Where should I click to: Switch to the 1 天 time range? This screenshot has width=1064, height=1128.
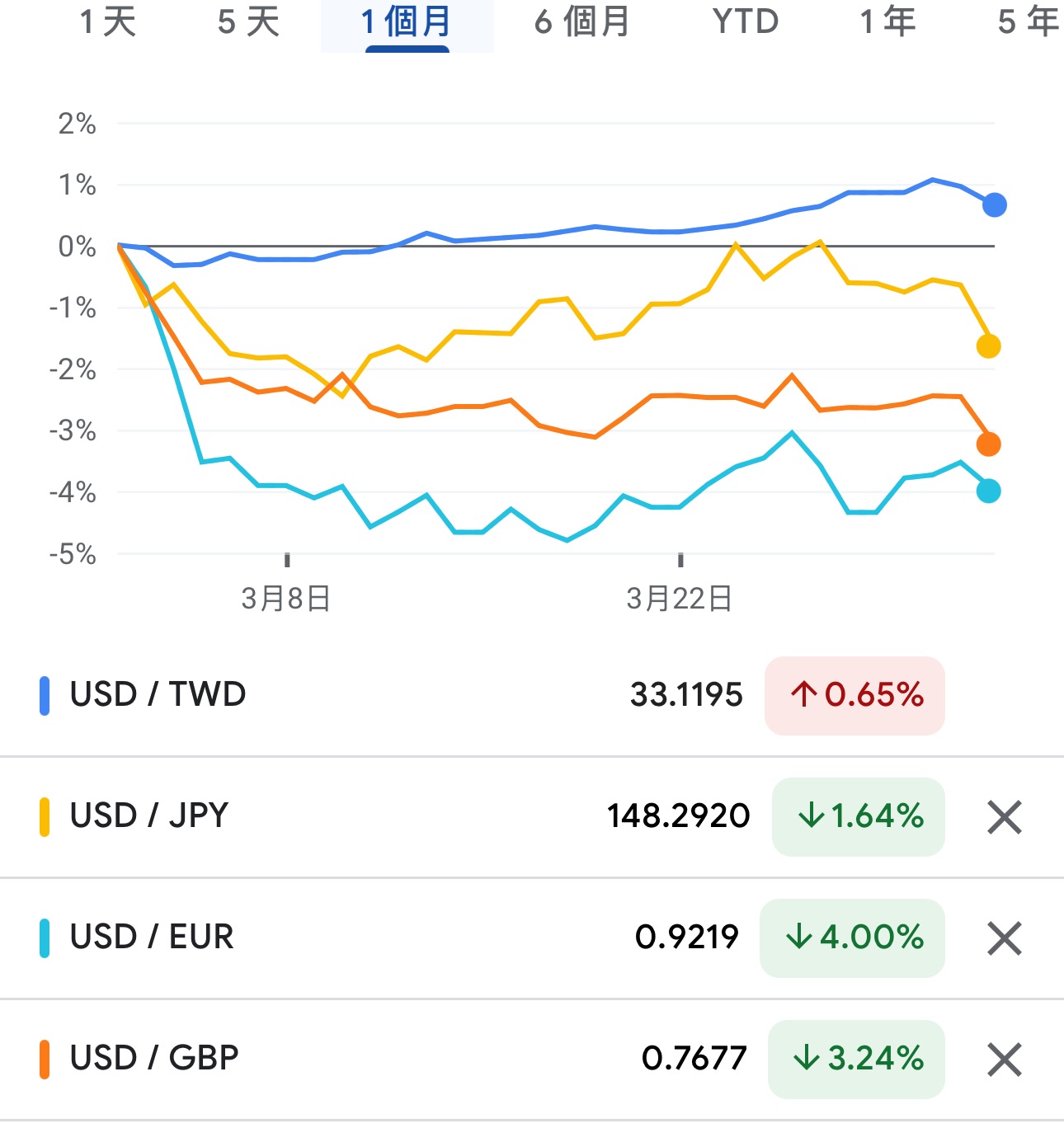tap(108, 22)
